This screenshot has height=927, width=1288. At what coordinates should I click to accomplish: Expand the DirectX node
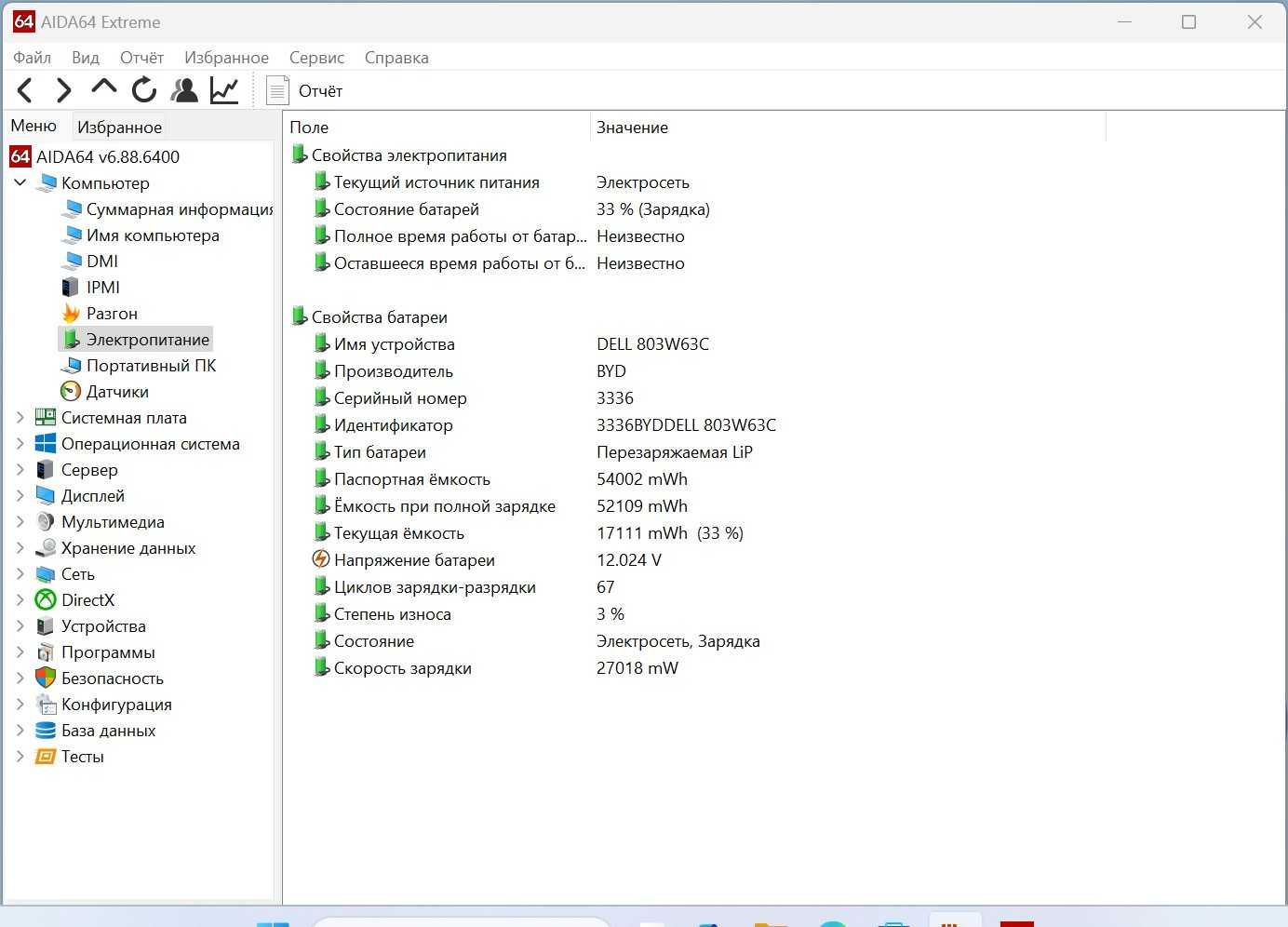[x=20, y=600]
